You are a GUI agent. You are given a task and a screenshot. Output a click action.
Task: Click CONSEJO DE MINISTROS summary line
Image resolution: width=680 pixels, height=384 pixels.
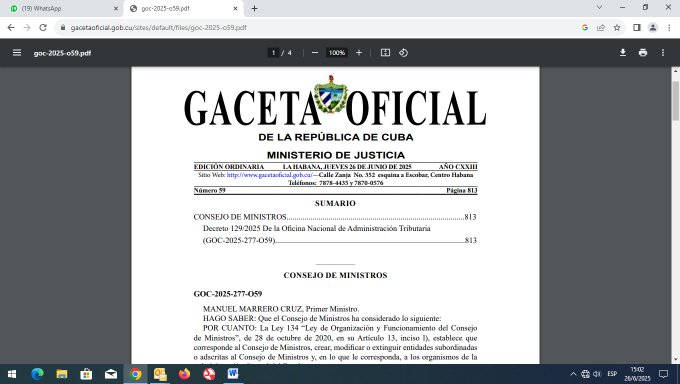tap(335, 217)
